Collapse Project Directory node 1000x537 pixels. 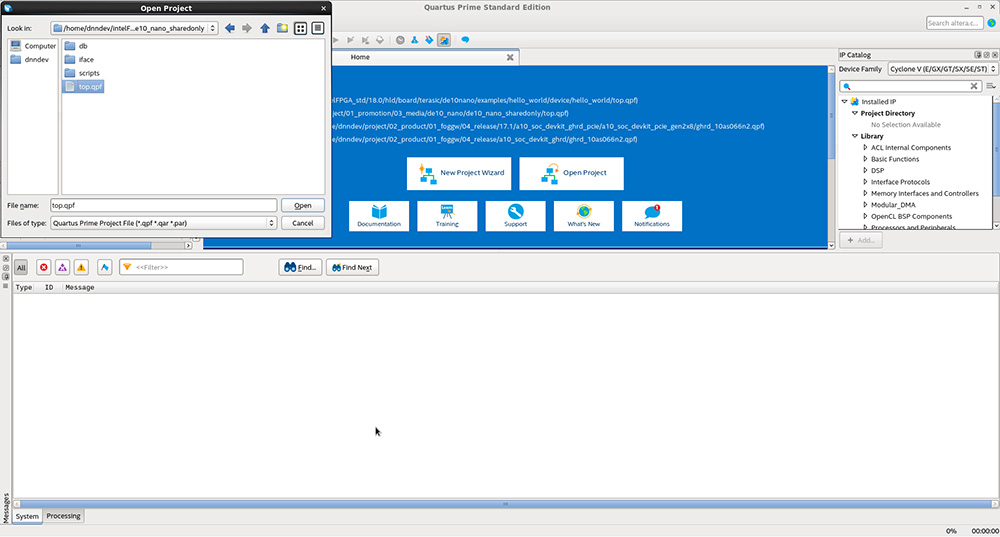pos(855,113)
